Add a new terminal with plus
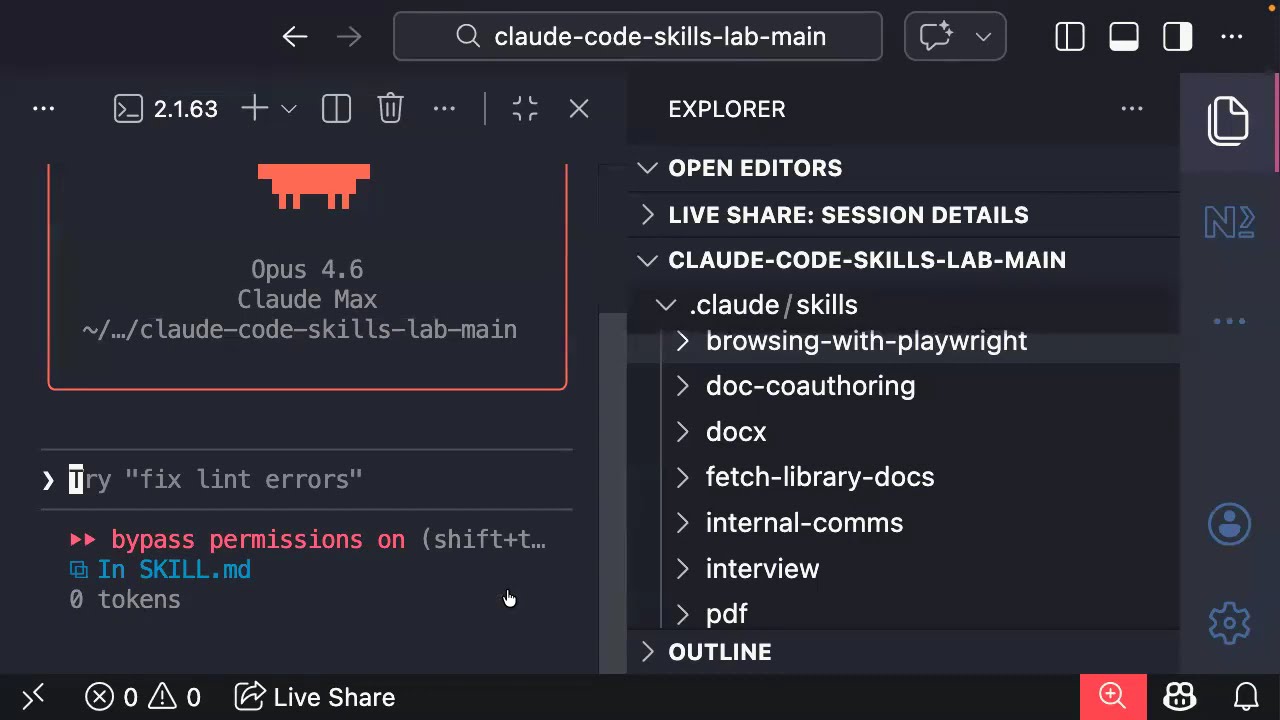Image resolution: width=1280 pixels, height=720 pixels. [255, 109]
